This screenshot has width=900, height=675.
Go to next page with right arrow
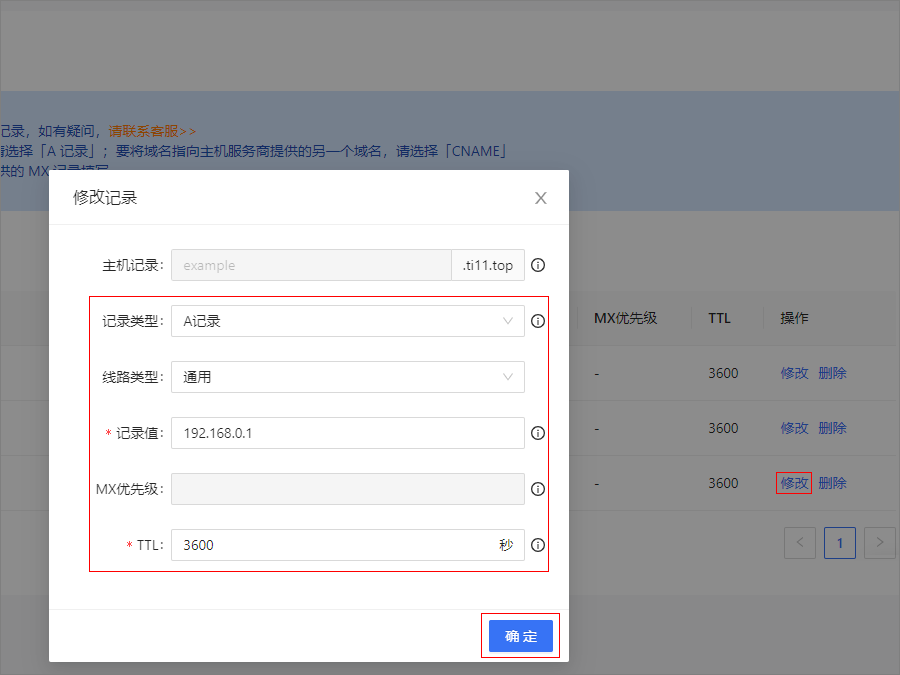(880, 543)
